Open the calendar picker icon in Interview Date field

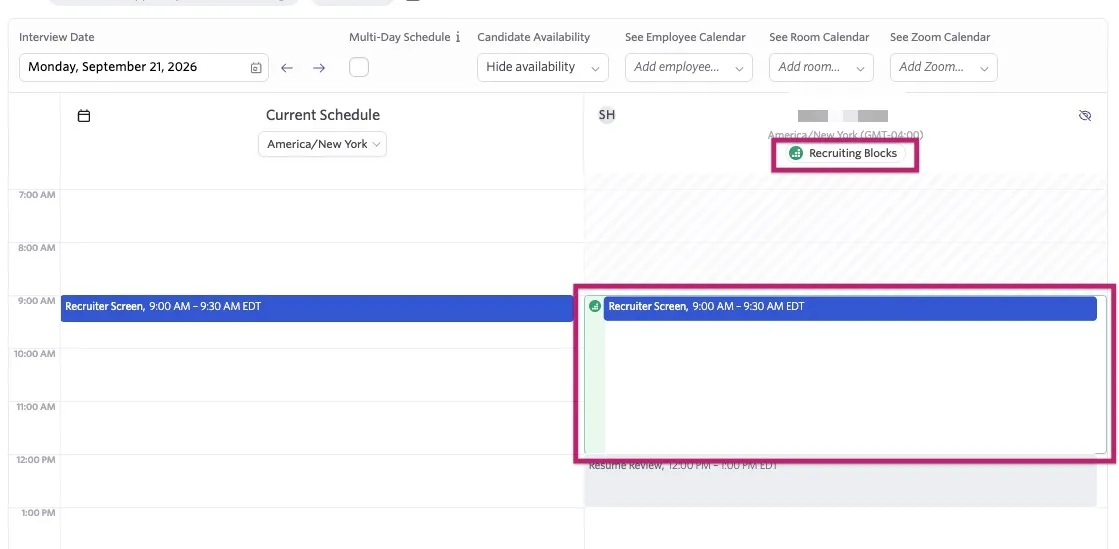click(256, 68)
